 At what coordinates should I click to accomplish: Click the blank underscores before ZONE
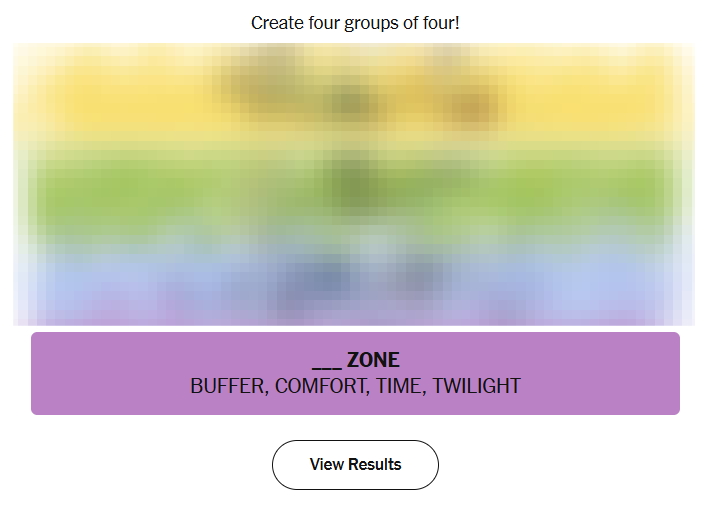[x=326, y=363]
